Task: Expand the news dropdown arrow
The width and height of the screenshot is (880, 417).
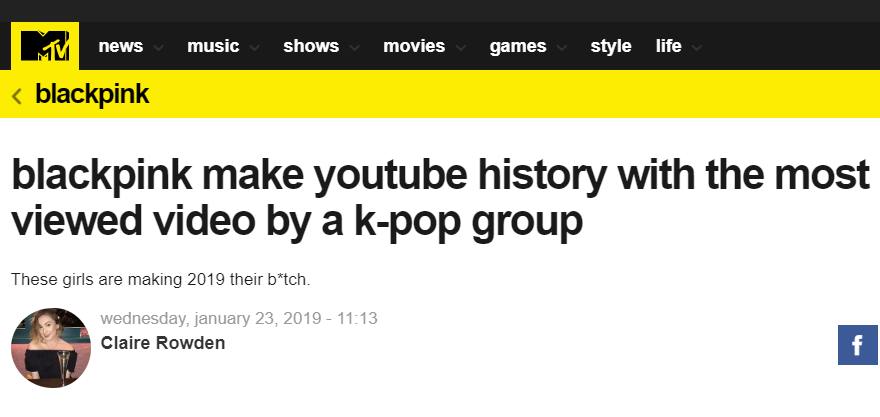Action: click(x=159, y=47)
